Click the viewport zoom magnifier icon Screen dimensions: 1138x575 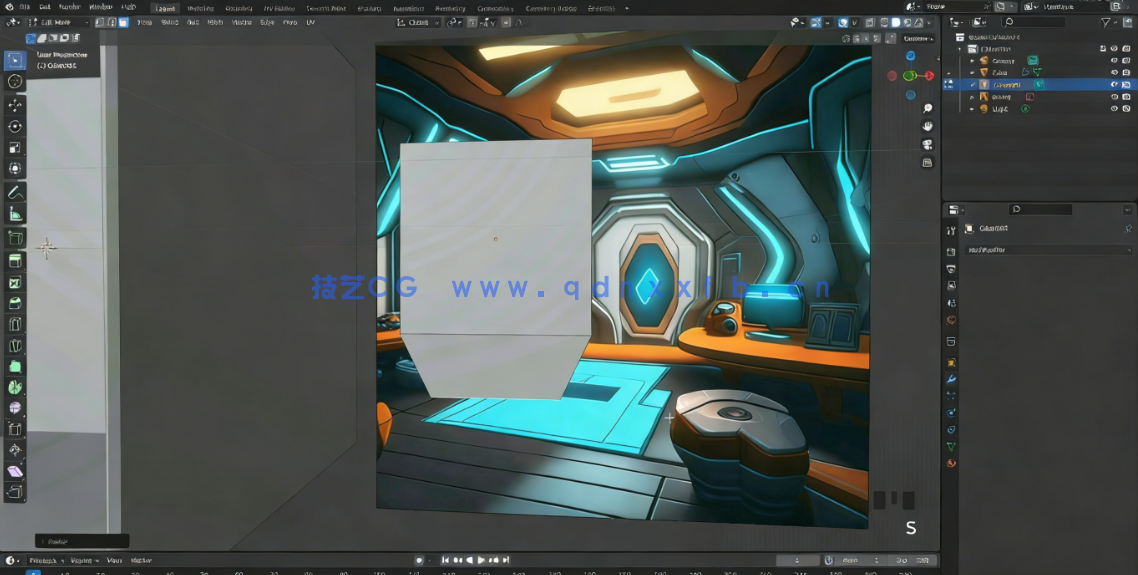pyautogui.click(x=928, y=108)
